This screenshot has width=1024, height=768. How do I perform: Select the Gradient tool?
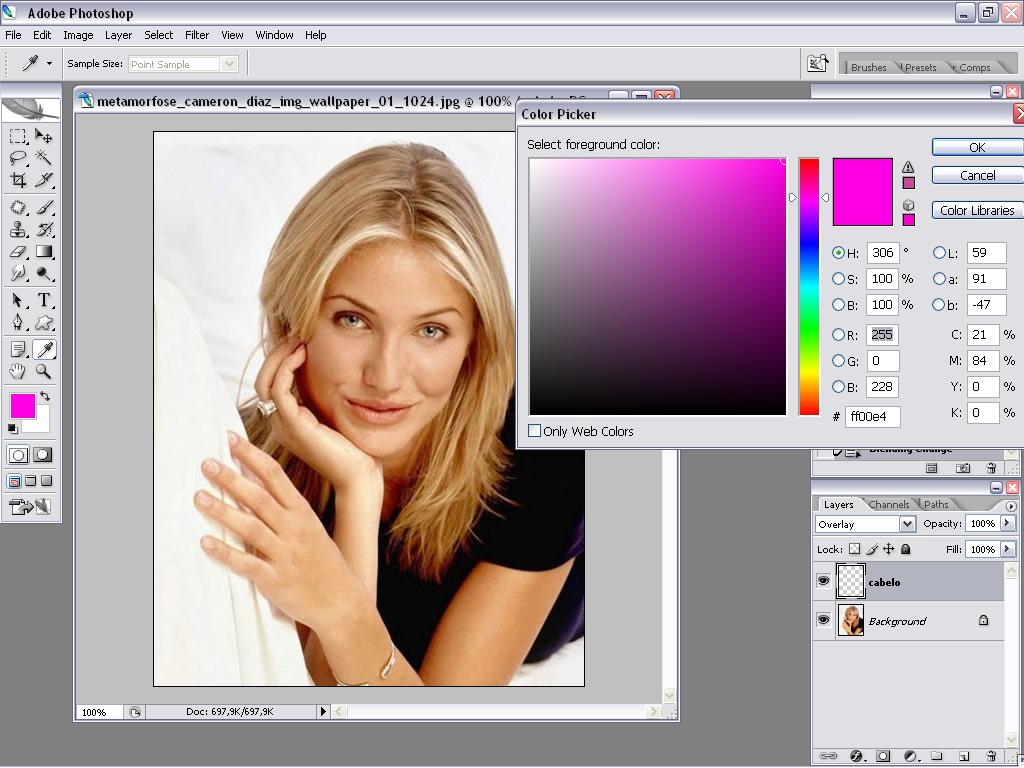tap(44, 251)
